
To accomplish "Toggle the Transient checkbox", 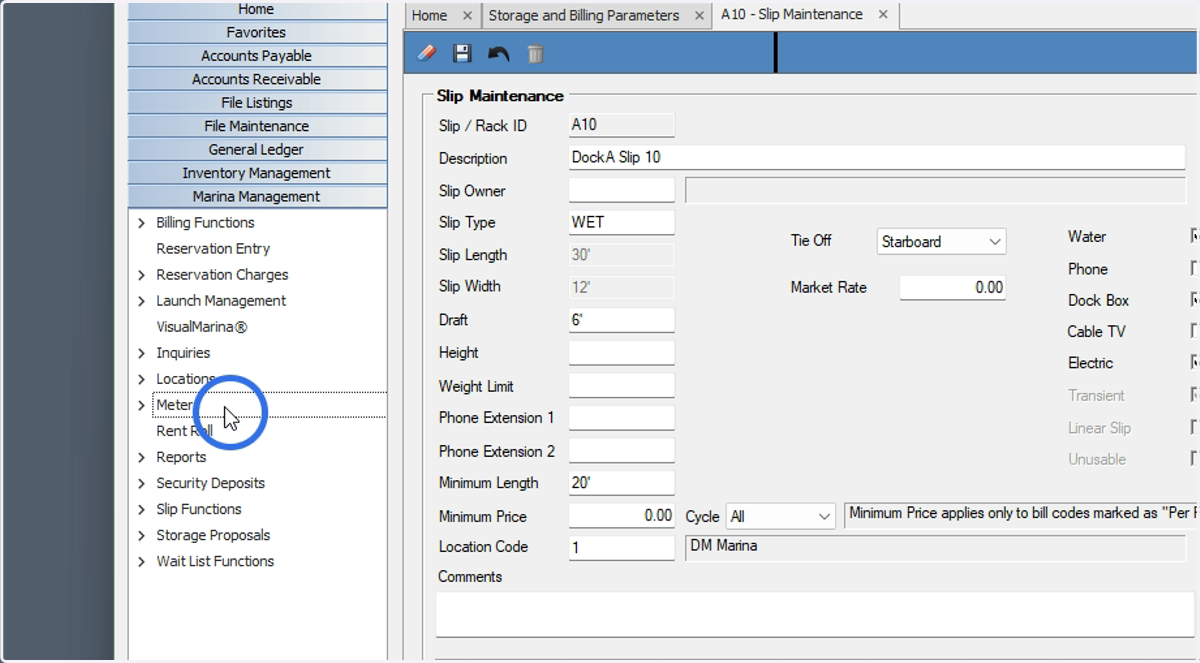I will (x=1195, y=395).
